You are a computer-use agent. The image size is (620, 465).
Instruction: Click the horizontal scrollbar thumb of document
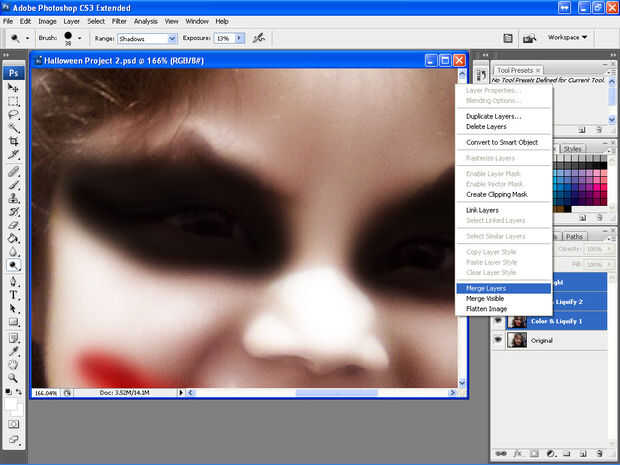click(336, 393)
